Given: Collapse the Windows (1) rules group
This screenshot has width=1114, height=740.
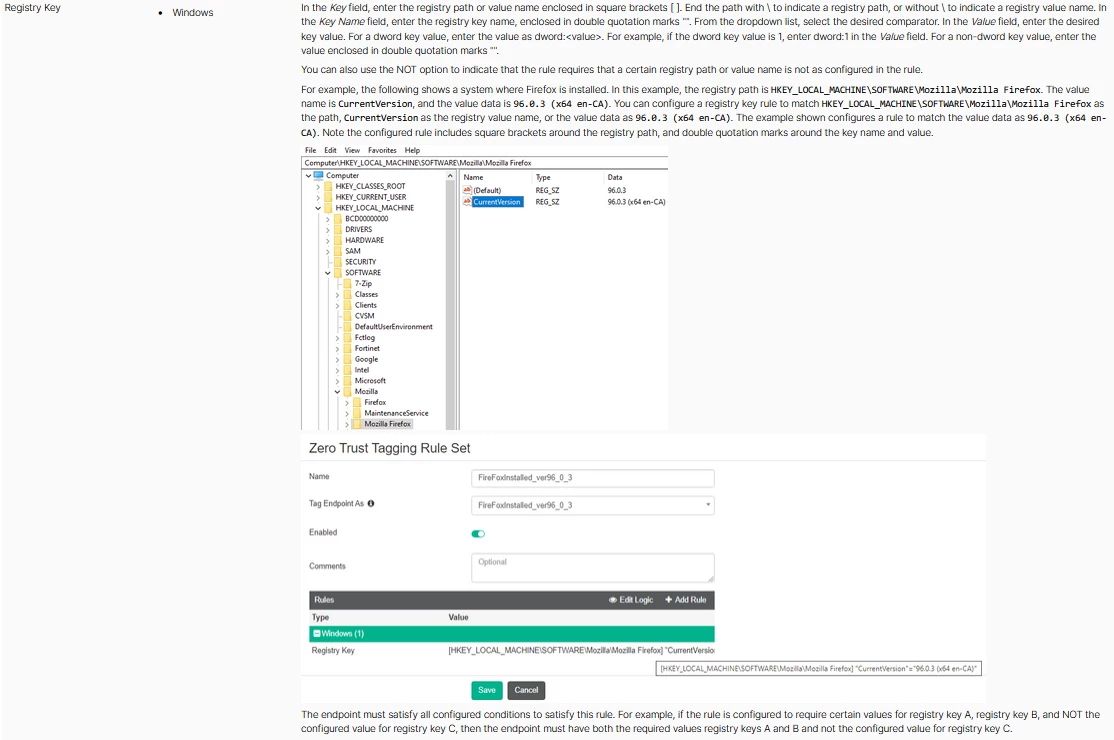Looking at the screenshot, I should 317,633.
